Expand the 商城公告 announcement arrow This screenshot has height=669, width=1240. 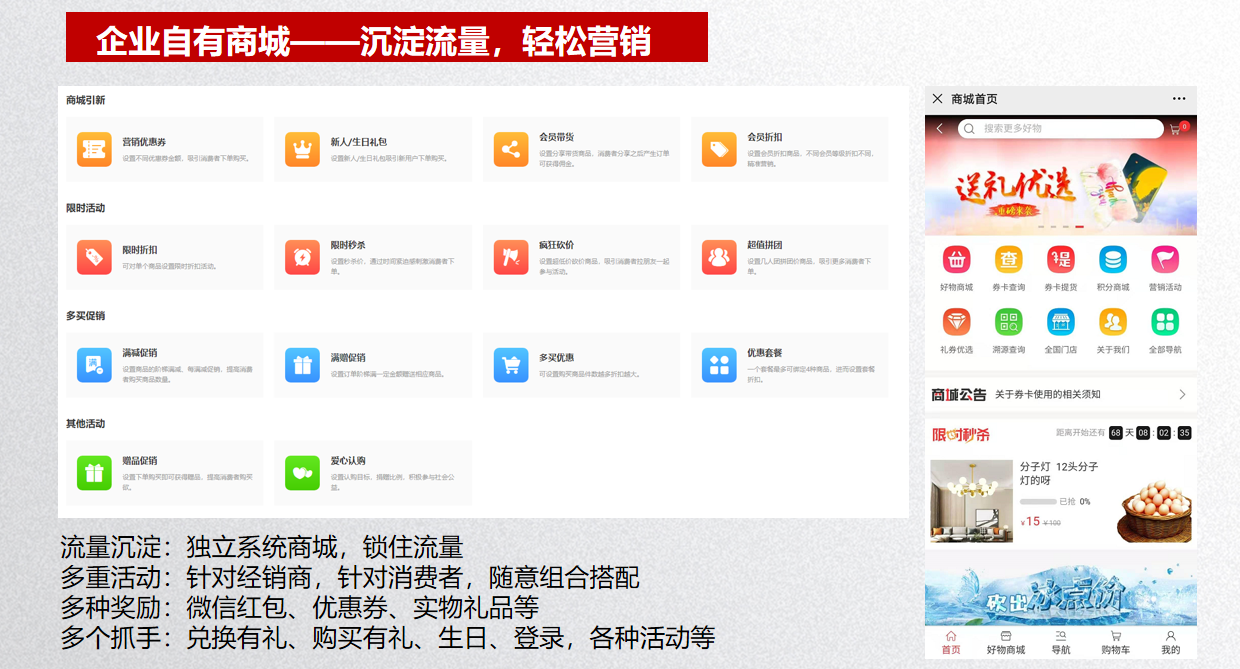pyautogui.click(x=1182, y=395)
